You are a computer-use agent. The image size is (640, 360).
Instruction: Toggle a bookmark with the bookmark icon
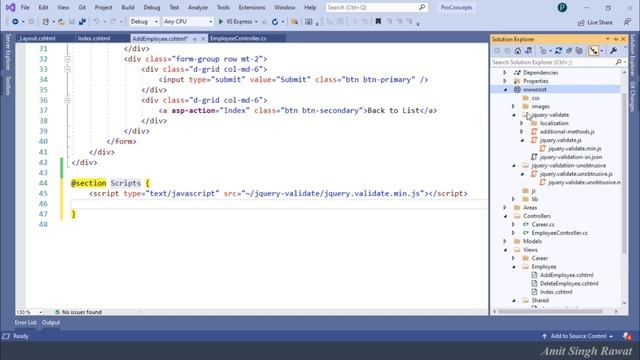pos(378,22)
